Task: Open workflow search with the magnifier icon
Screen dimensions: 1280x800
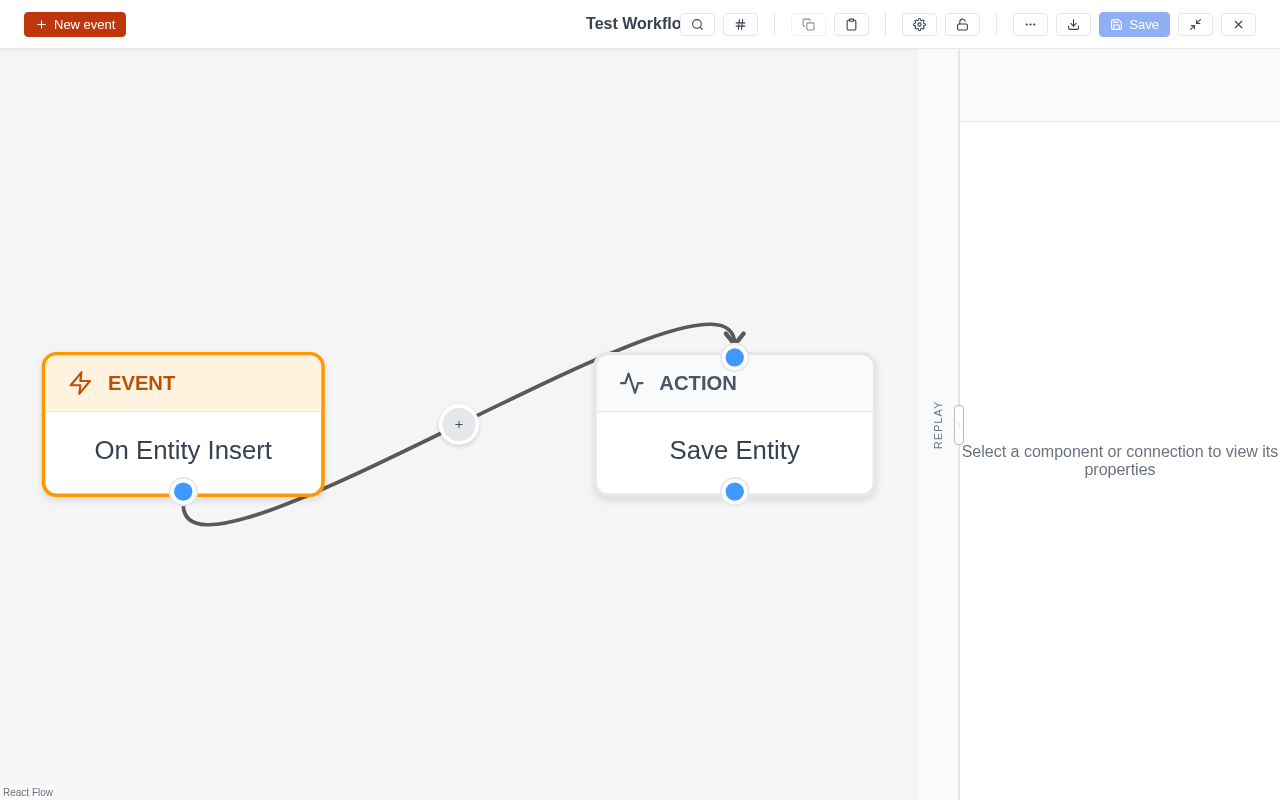Action: (x=697, y=24)
